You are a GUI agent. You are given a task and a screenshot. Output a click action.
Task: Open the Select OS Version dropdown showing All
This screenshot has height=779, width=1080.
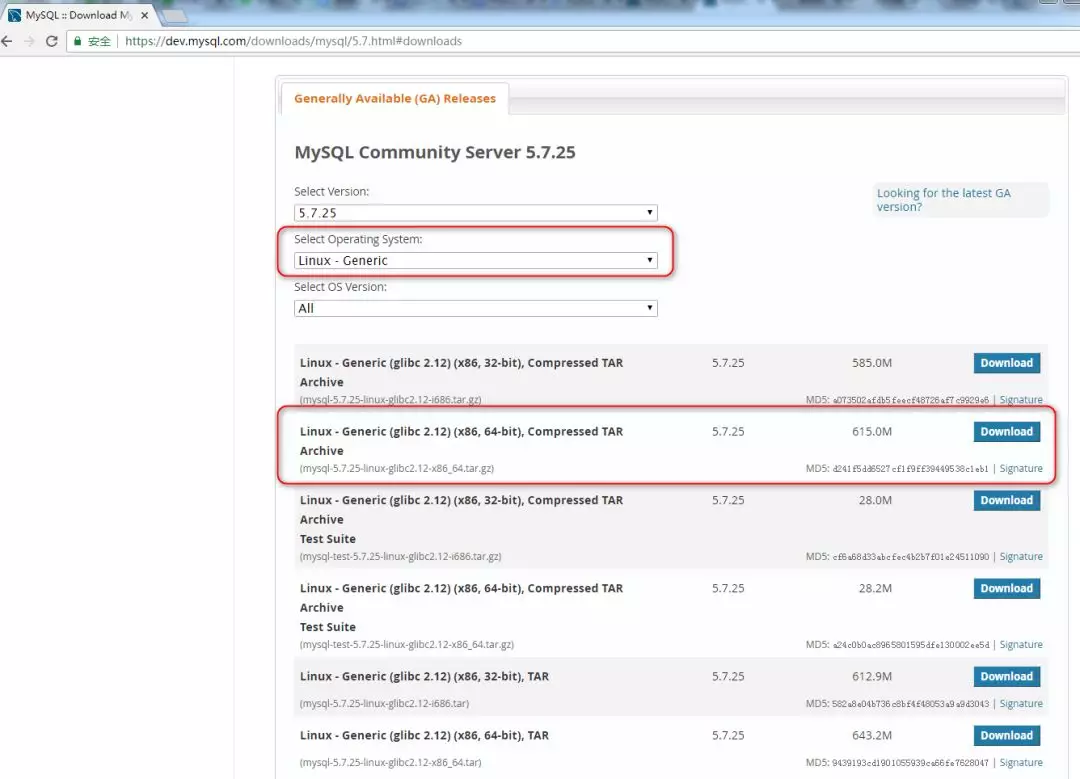point(475,309)
